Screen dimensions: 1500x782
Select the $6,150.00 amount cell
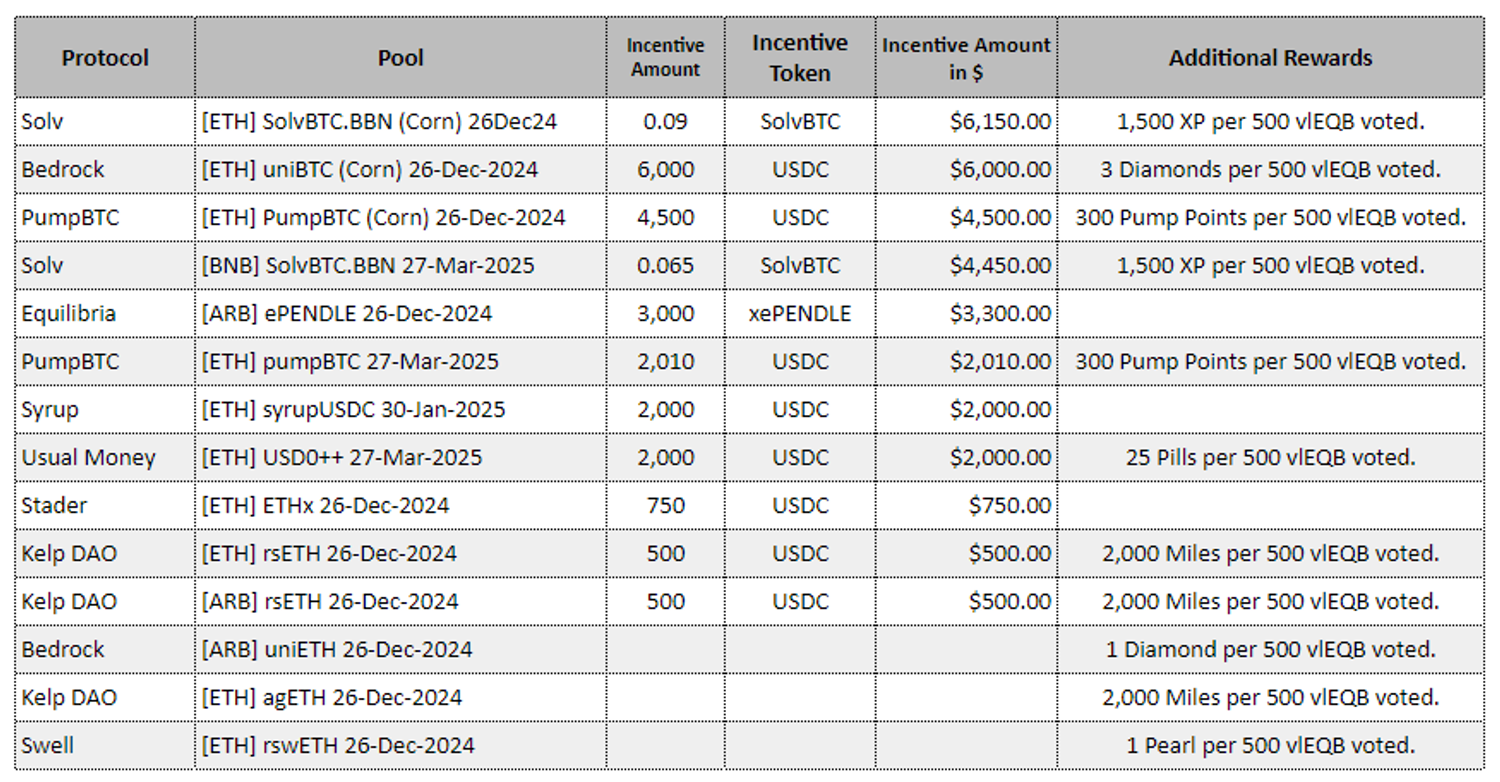pos(1000,121)
